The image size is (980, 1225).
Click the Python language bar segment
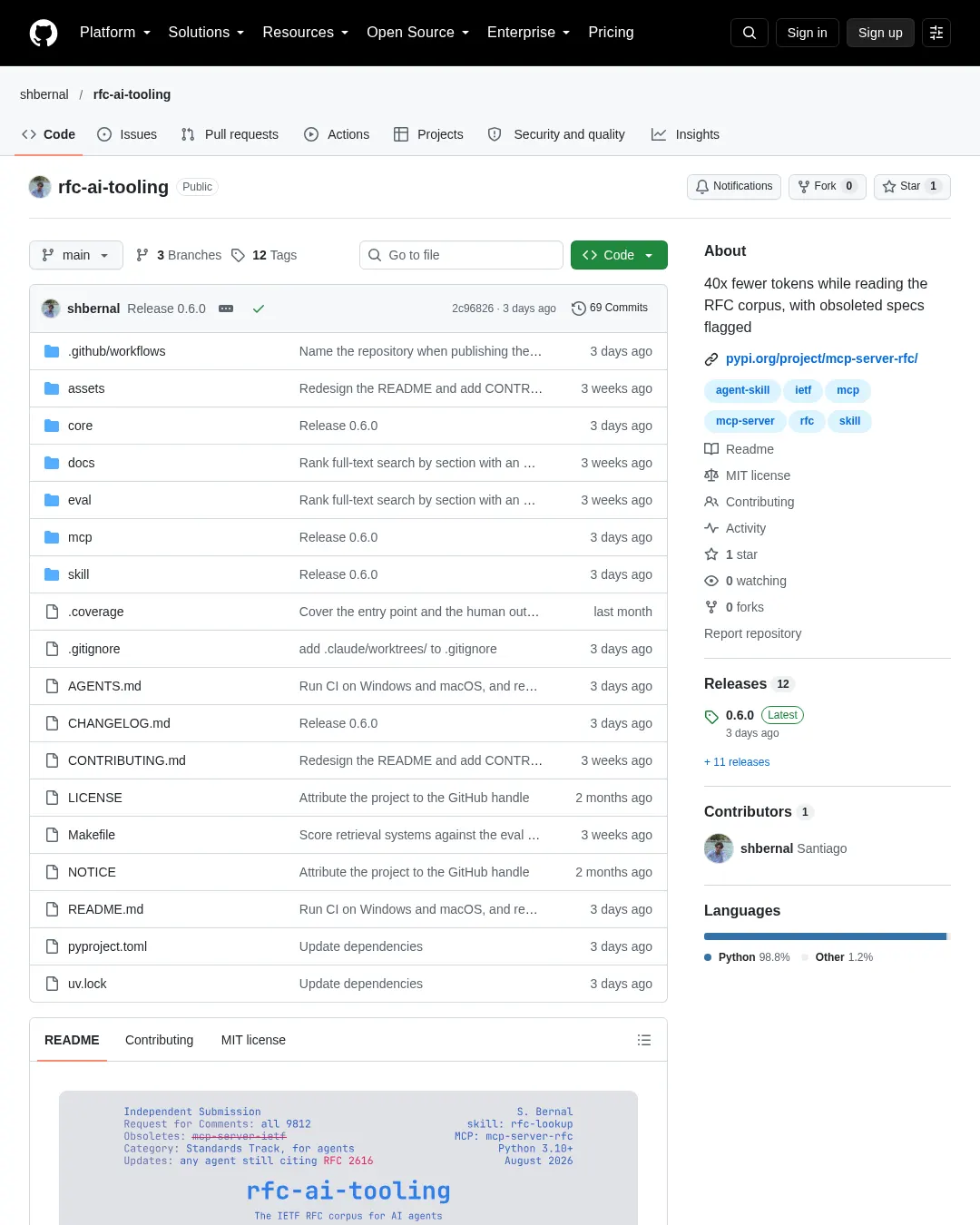pyautogui.click(x=825, y=936)
